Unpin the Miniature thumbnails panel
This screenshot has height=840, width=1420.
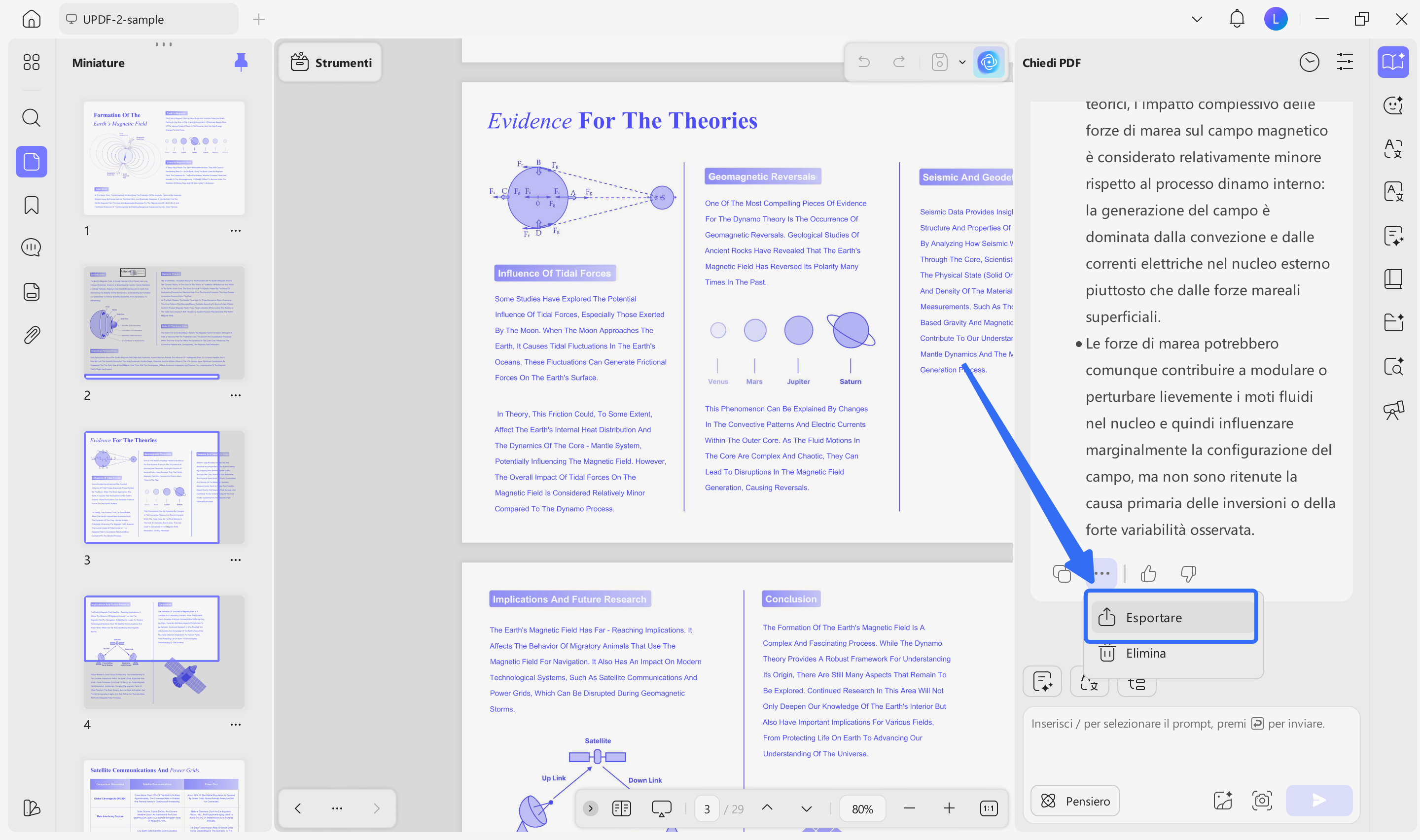(241, 62)
